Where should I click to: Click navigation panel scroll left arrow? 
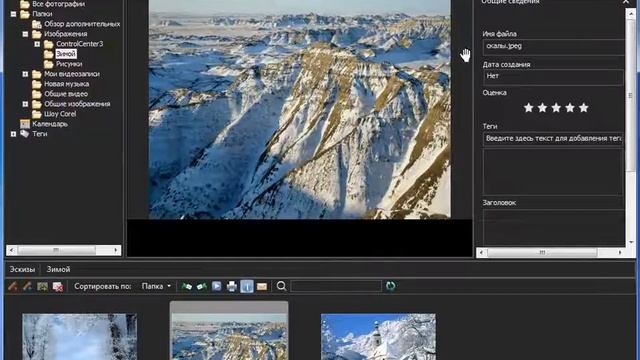pos(11,250)
